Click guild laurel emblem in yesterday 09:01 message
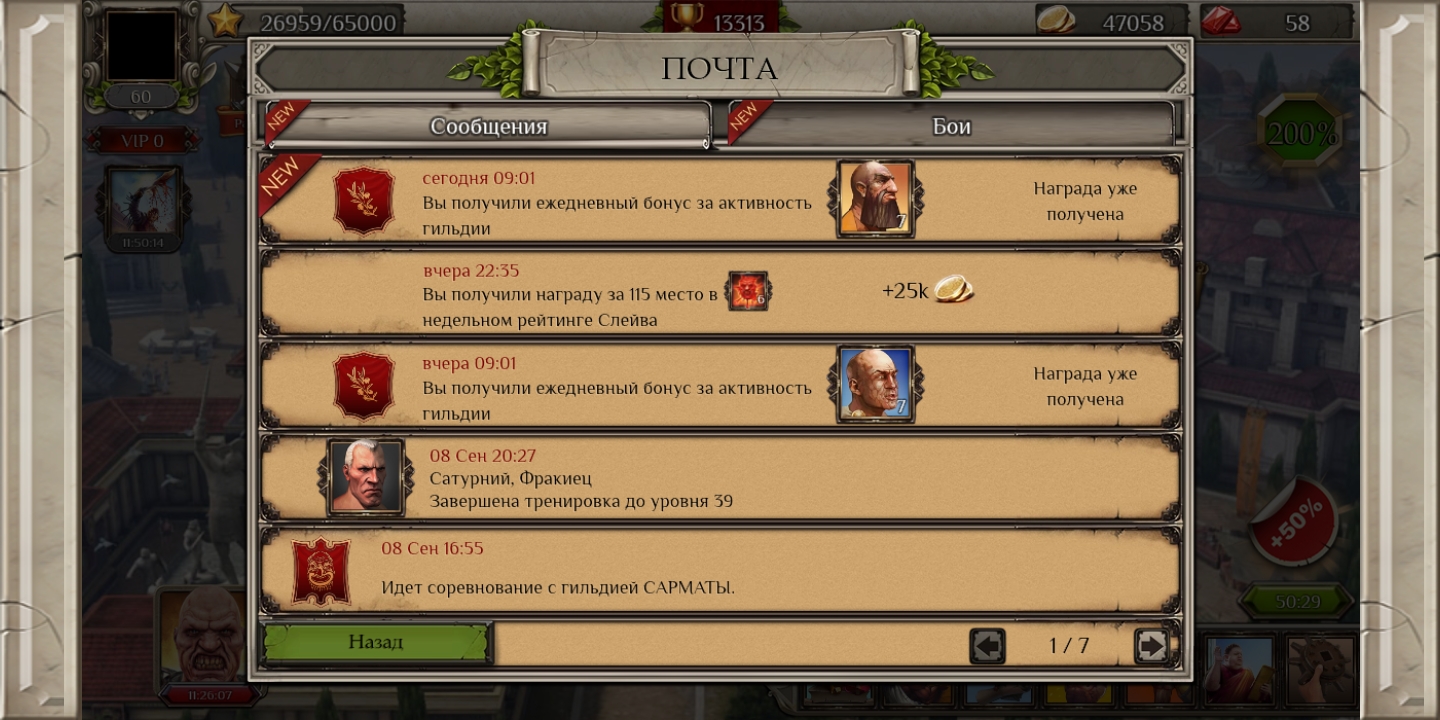 [363, 385]
